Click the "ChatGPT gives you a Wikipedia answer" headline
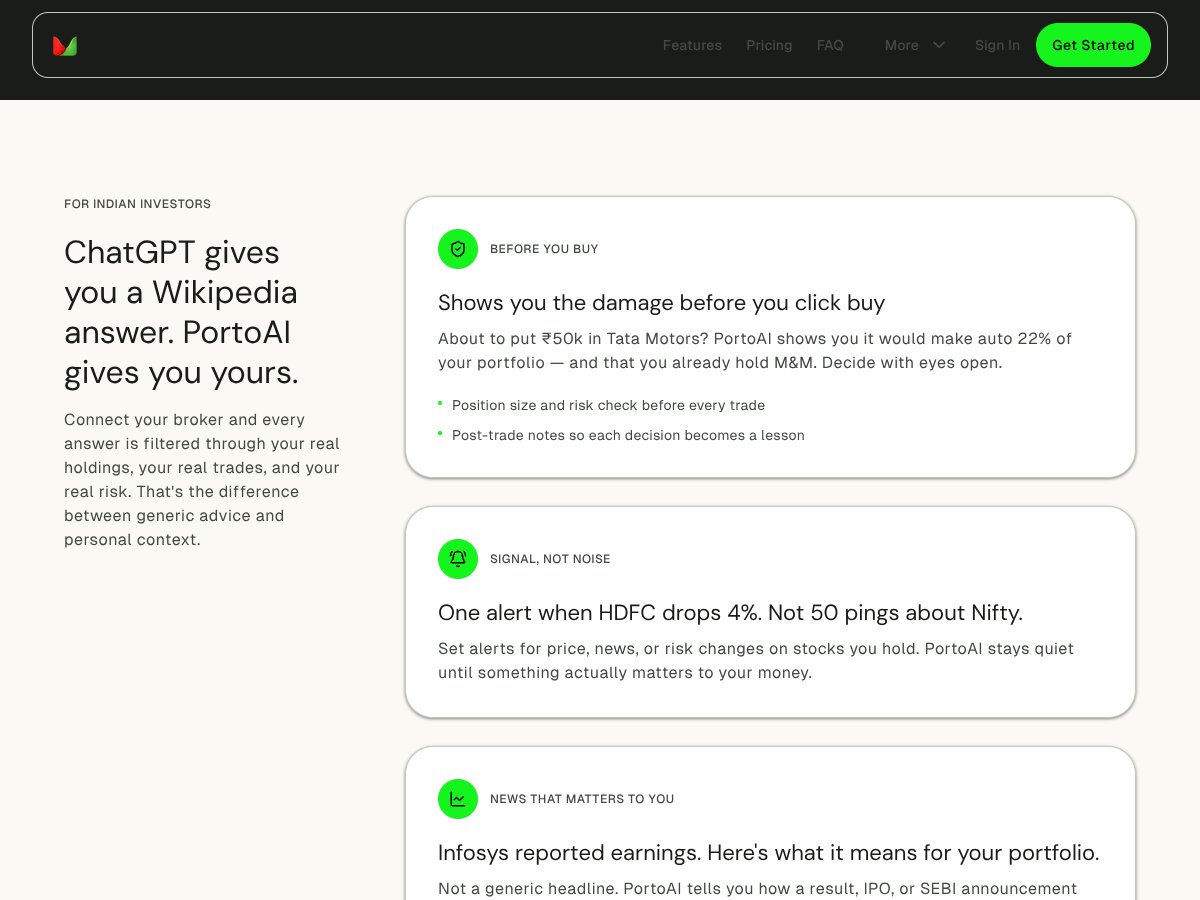 (x=181, y=312)
